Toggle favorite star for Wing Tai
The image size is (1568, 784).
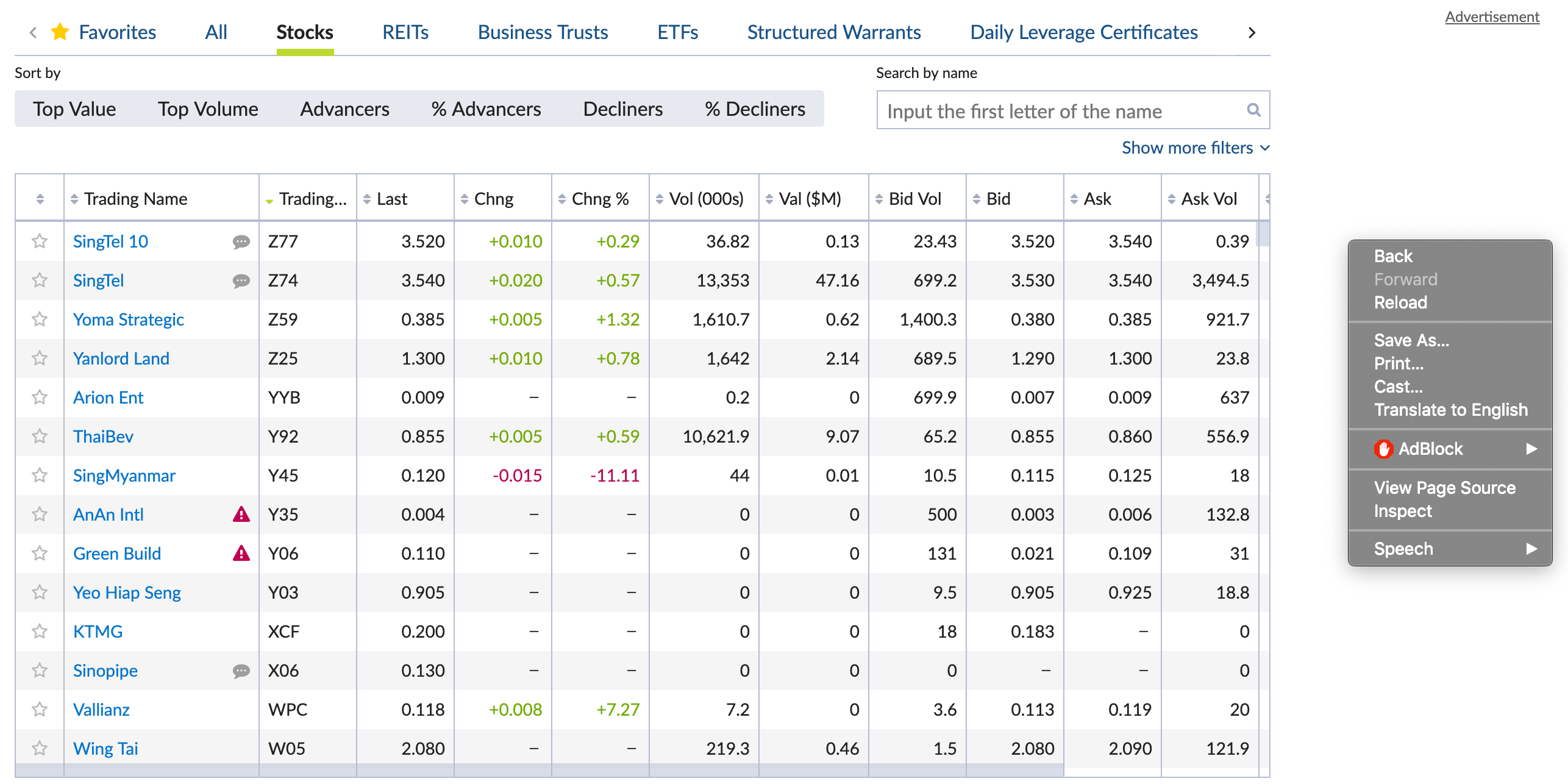click(x=40, y=749)
